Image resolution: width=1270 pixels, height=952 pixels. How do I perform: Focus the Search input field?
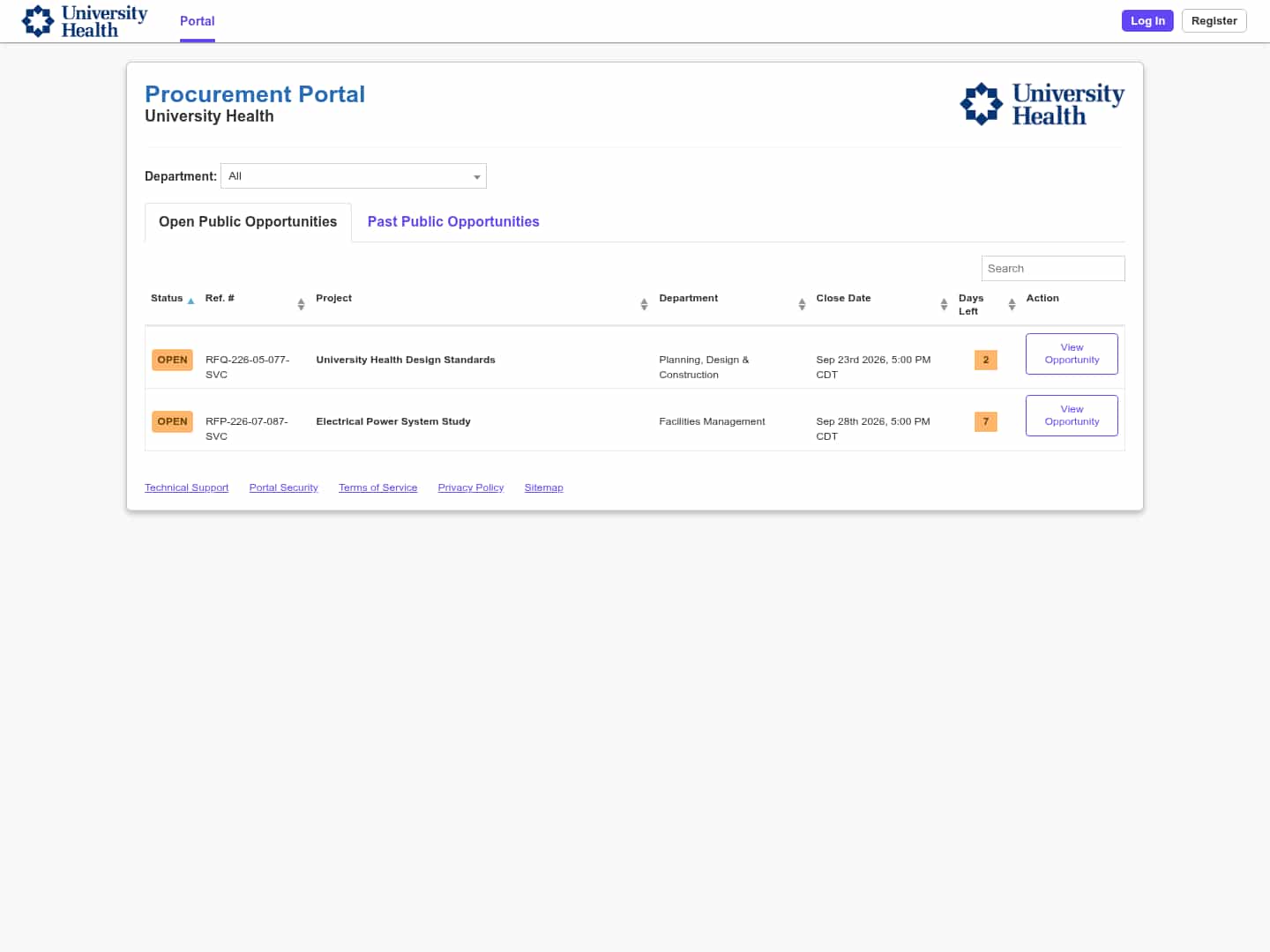[1053, 269]
